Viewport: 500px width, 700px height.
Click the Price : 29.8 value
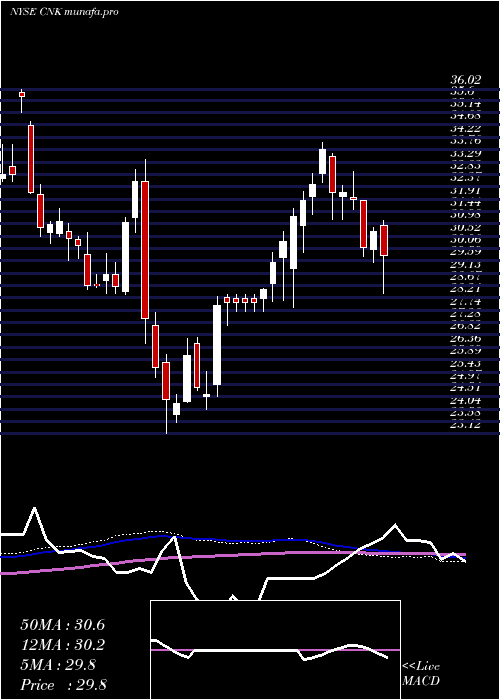[x=63, y=684]
